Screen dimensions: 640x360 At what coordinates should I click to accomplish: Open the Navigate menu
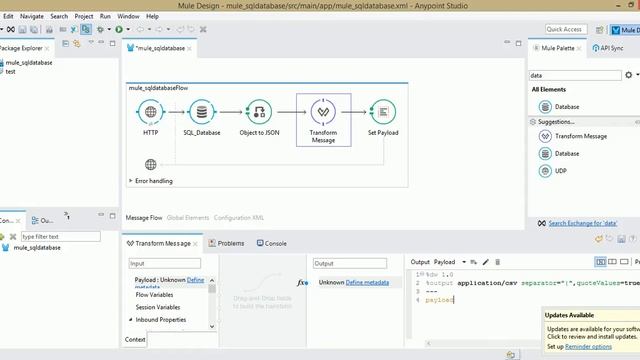tap(32, 16)
